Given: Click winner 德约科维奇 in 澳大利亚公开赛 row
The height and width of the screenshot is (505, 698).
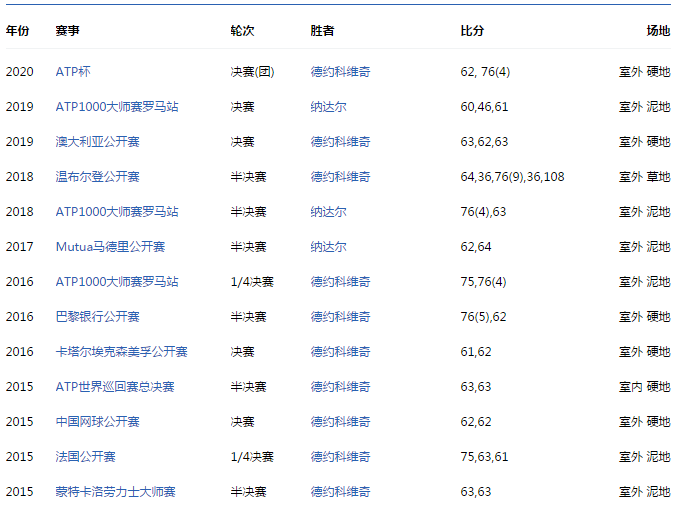Looking at the screenshot, I should 341,142.
